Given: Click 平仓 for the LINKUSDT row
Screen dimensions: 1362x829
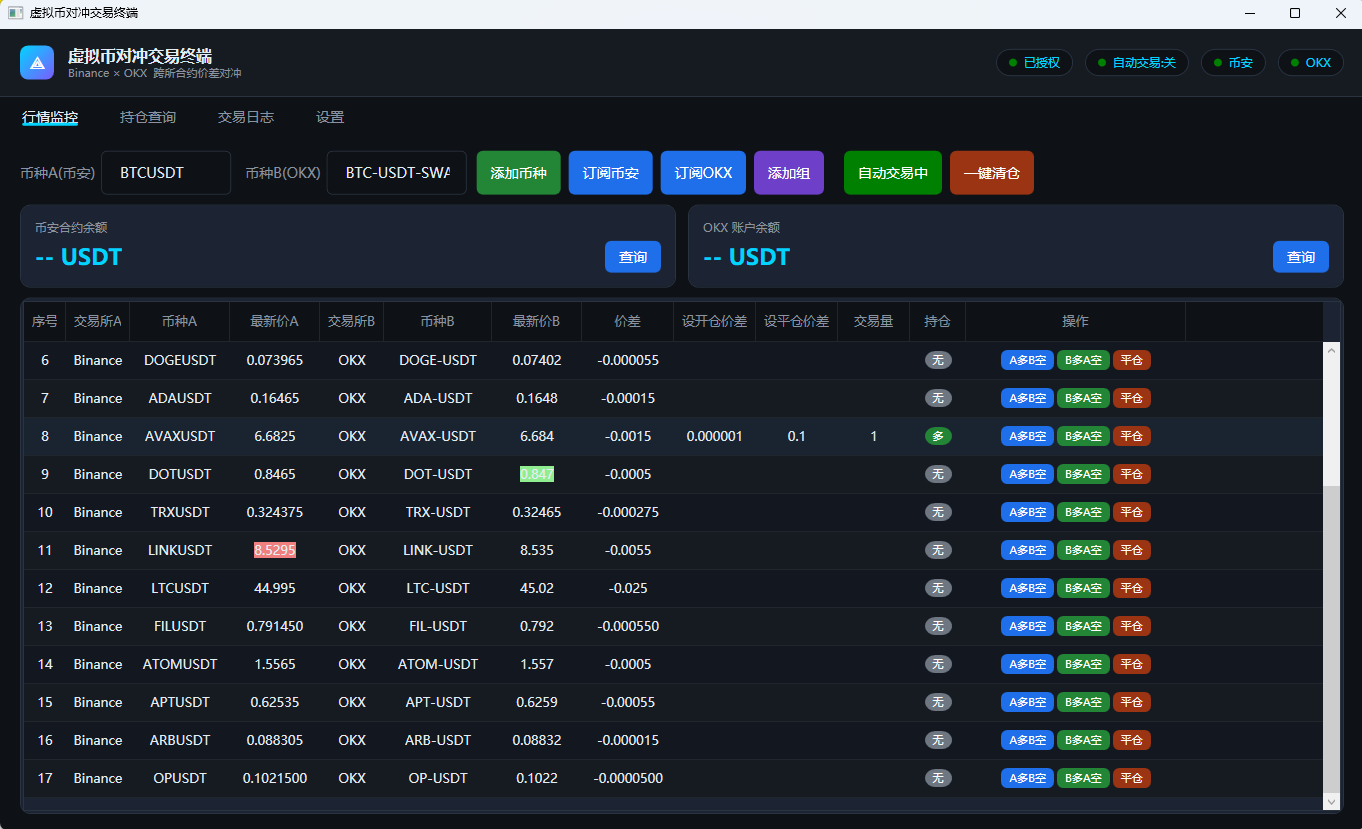Looking at the screenshot, I should click(x=1132, y=550).
